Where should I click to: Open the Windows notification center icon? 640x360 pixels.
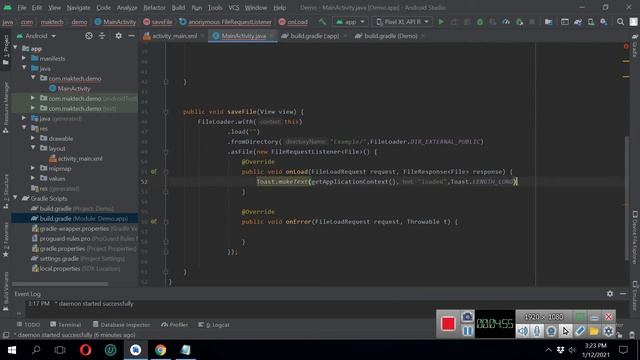coord(623,350)
